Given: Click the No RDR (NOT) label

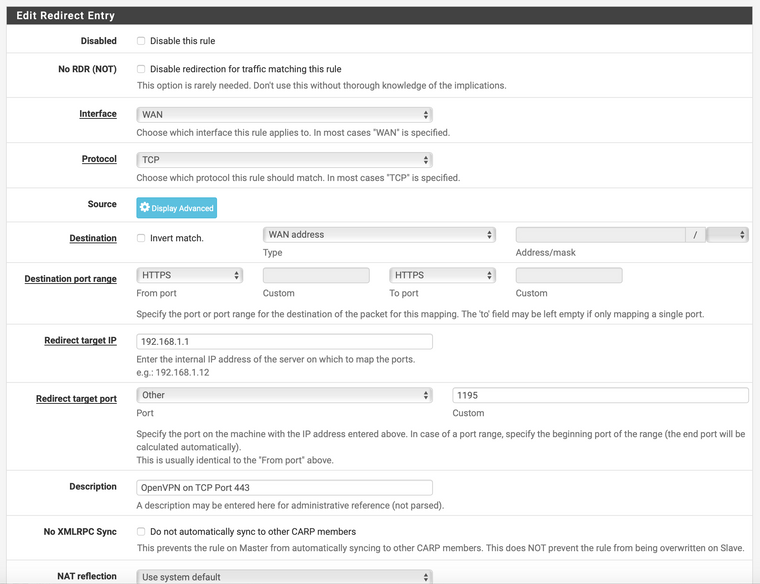Looking at the screenshot, I should coord(88,69).
